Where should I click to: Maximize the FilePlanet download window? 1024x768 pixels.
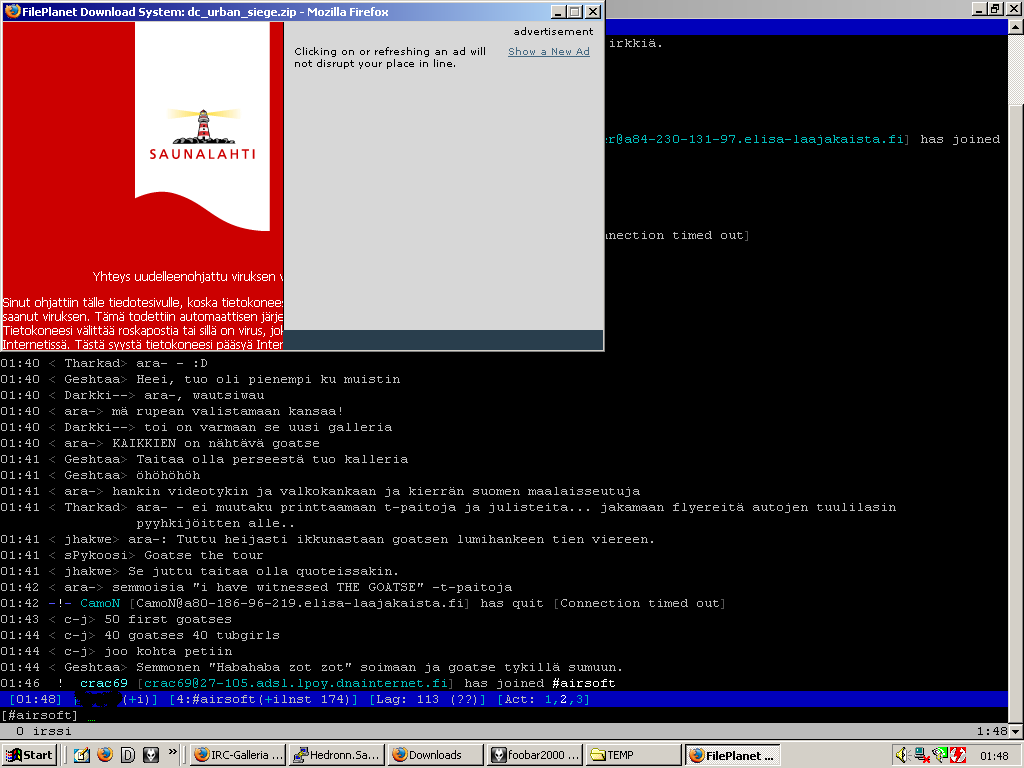tap(574, 12)
